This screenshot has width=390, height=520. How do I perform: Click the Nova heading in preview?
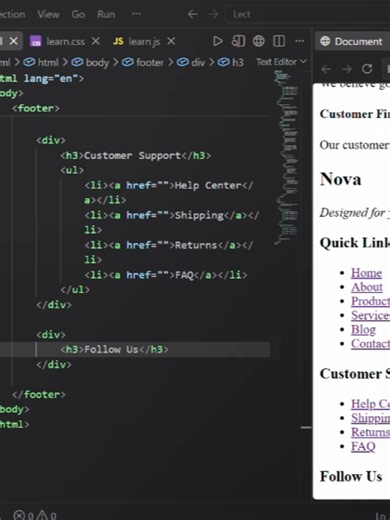tap(340, 179)
